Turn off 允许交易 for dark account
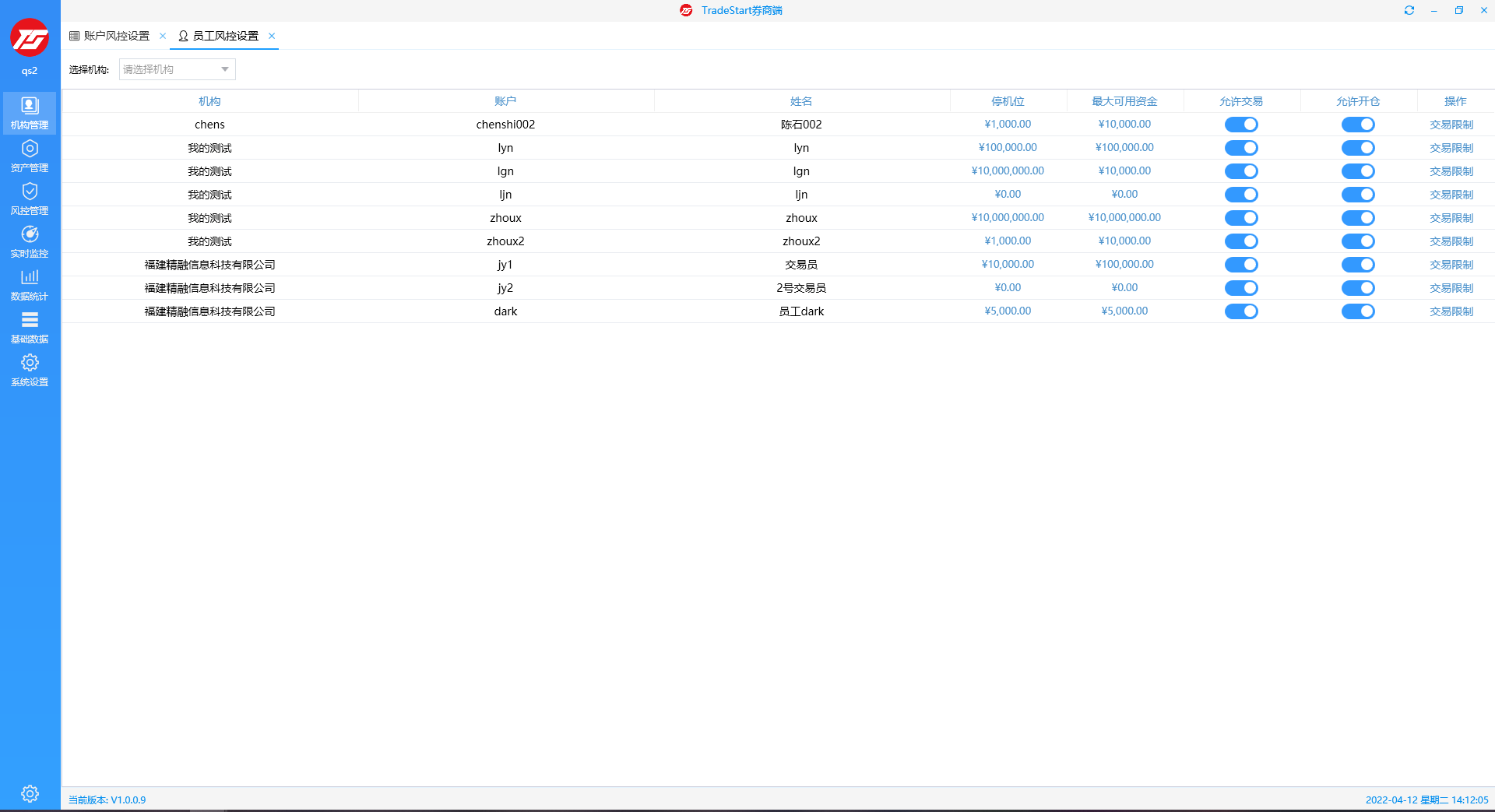This screenshot has width=1495, height=812. 1241,311
